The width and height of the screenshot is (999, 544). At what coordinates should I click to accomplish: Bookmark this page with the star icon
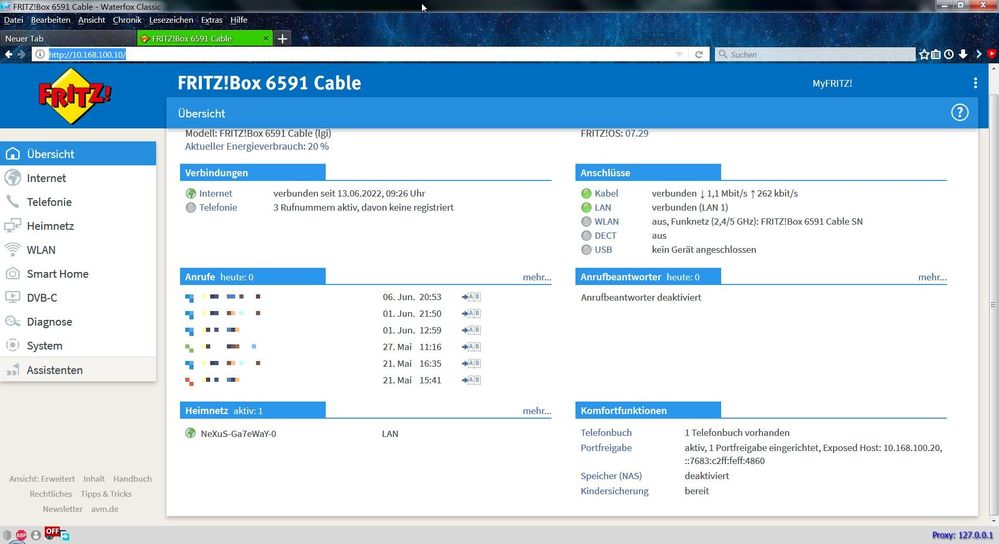(924, 55)
